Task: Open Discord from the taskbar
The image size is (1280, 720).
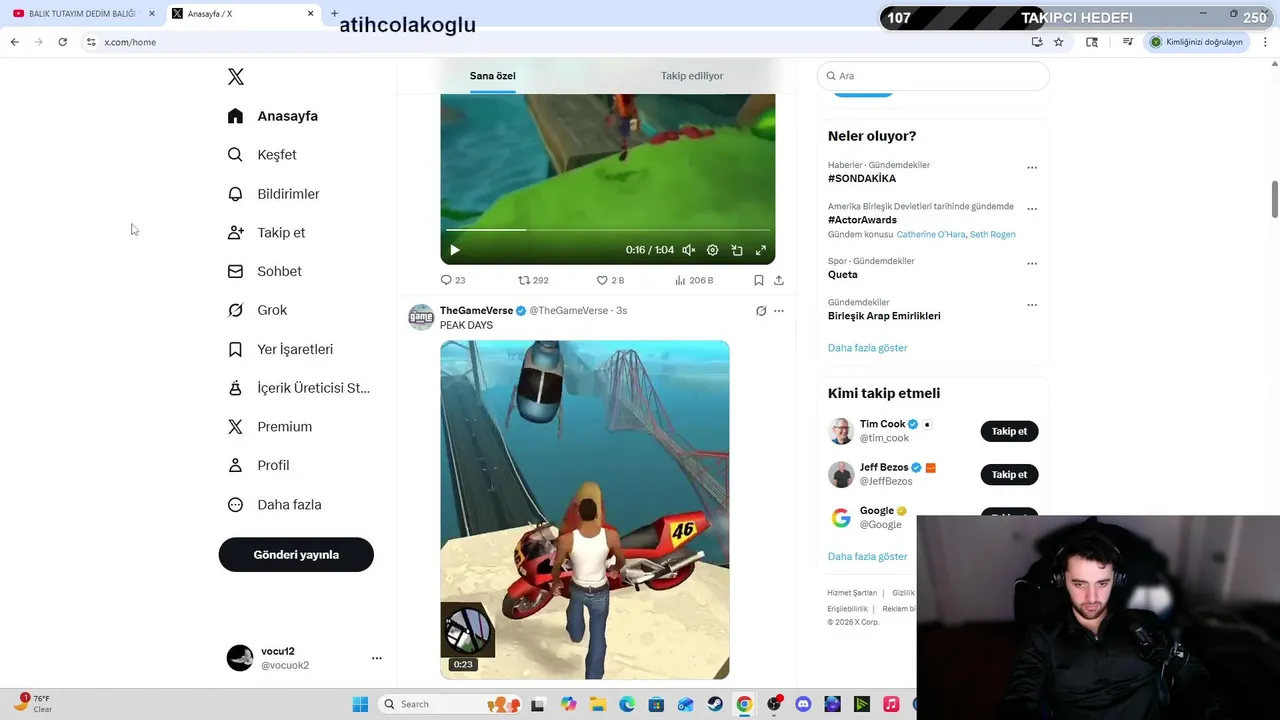Action: click(x=803, y=704)
